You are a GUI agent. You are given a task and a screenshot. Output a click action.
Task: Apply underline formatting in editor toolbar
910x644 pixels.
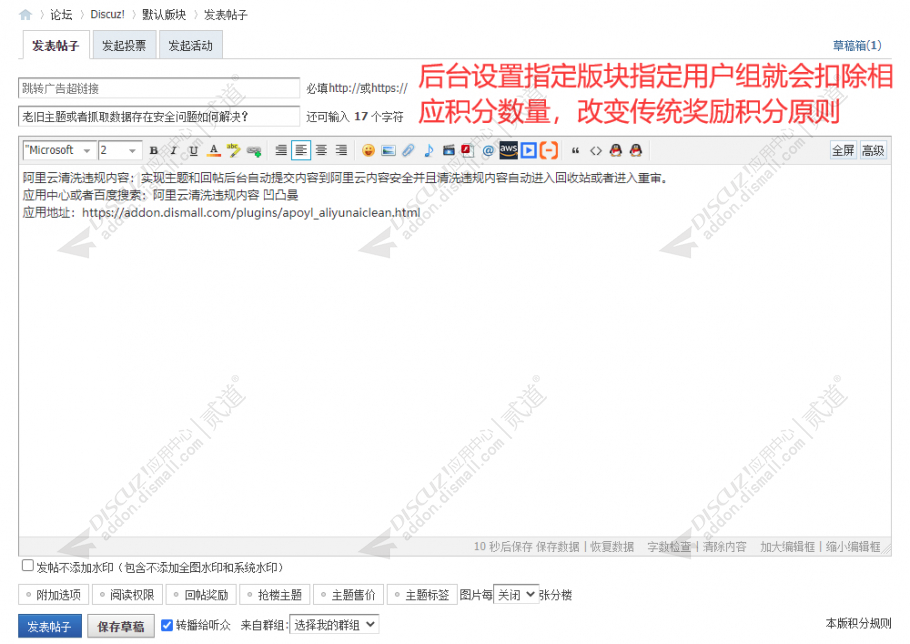[194, 151]
